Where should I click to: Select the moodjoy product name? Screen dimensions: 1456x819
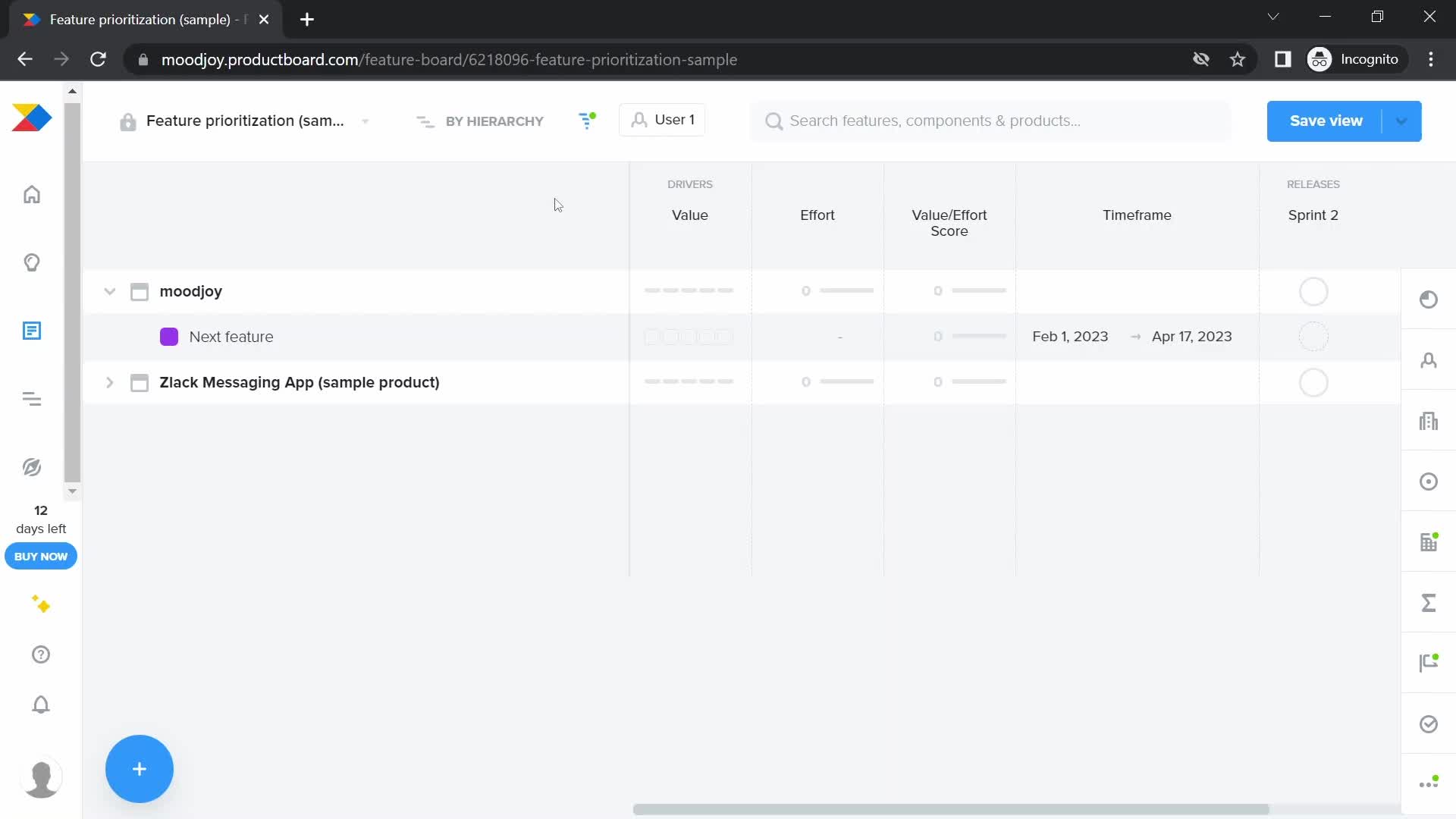pos(191,291)
